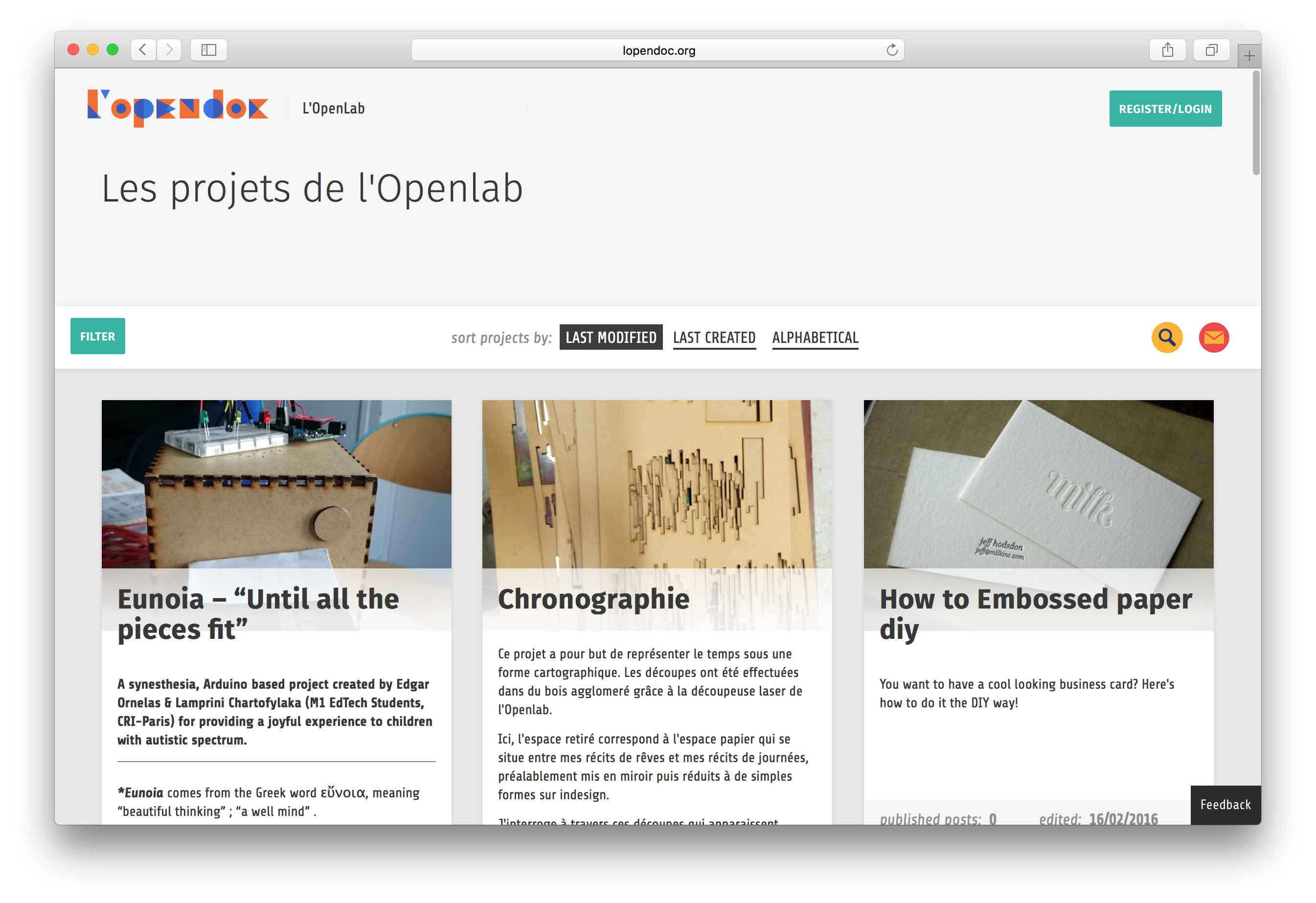
Task: Reload page with the refresh icon
Action: tap(891, 50)
